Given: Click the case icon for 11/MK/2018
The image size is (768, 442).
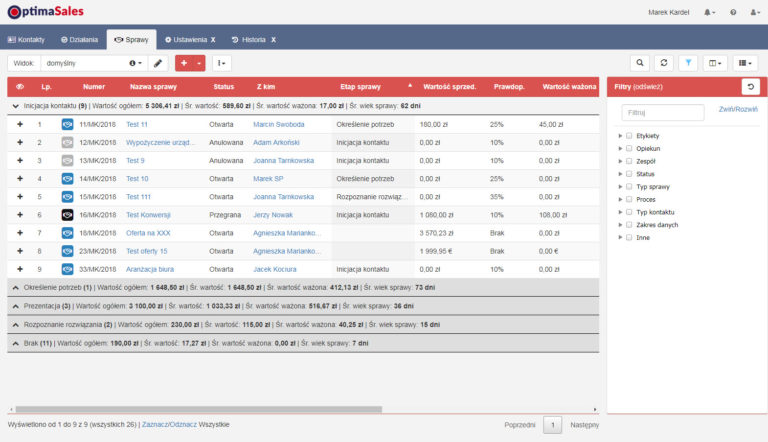Looking at the screenshot, I should pos(68,124).
